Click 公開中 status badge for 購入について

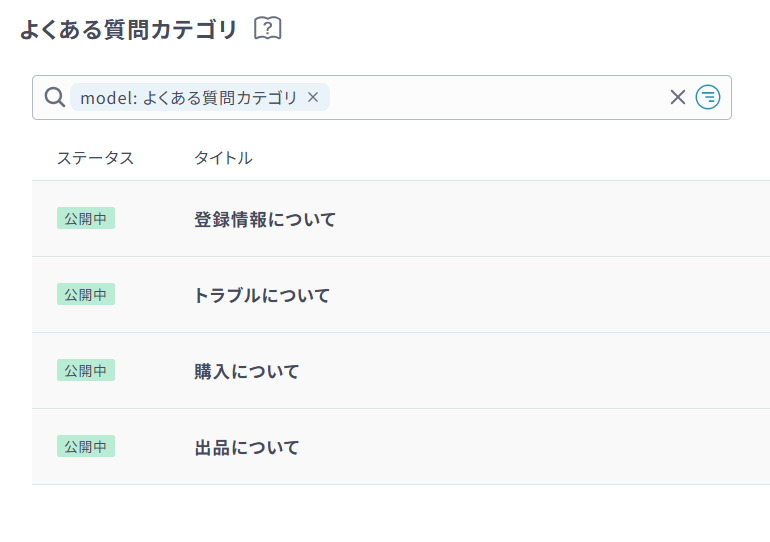coord(86,370)
